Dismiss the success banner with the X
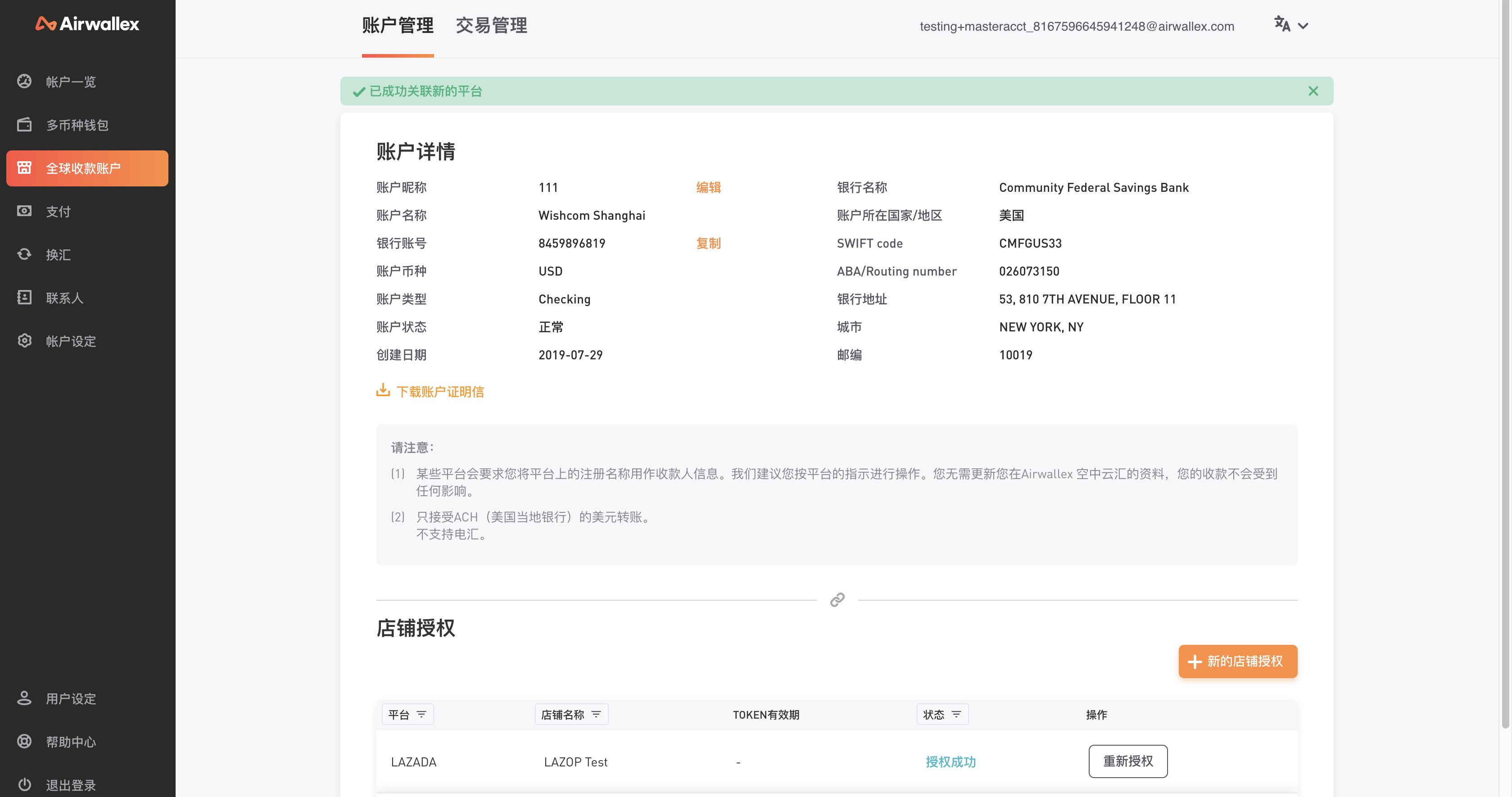The height and width of the screenshot is (797, 1512). tap(1313, 91)
